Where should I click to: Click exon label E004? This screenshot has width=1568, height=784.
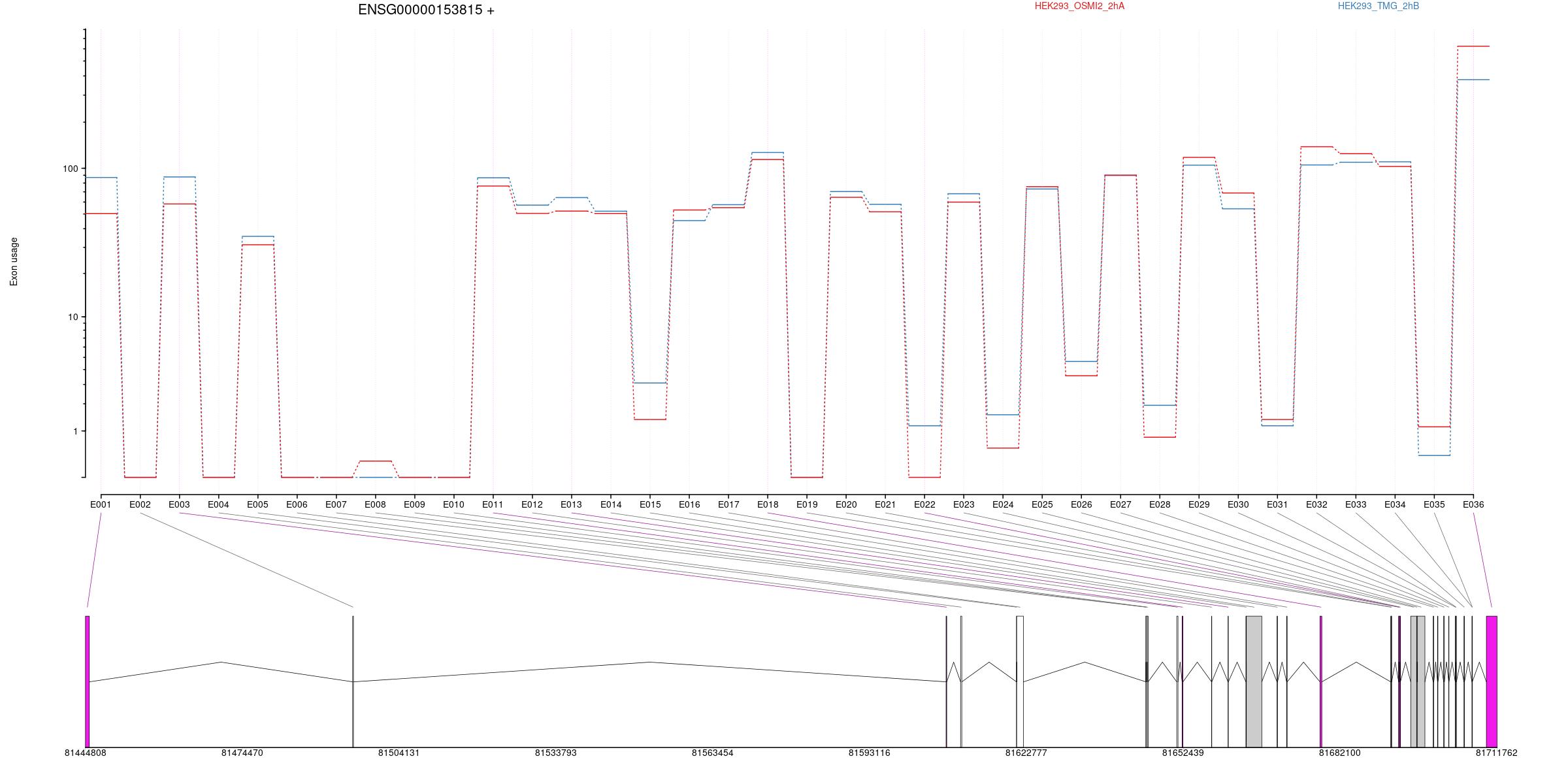pos(218,504)
